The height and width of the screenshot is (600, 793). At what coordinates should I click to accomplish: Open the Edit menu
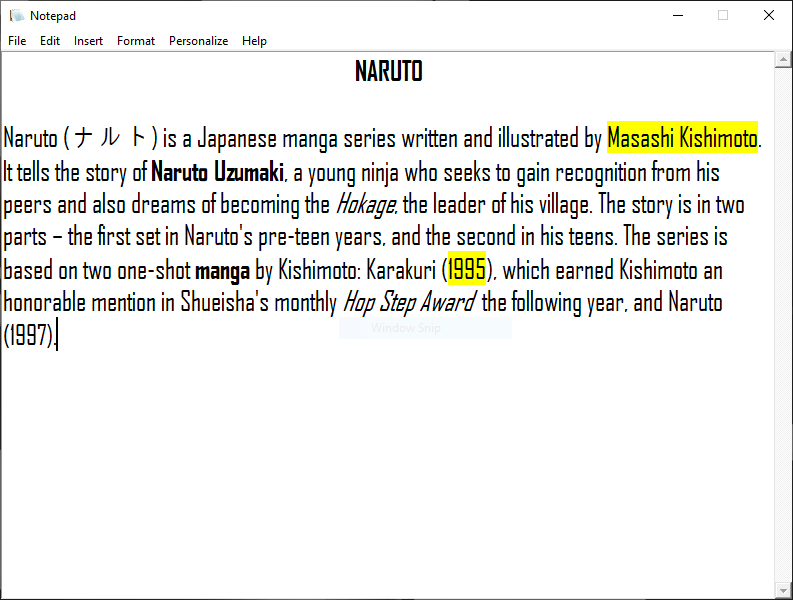pyautogui.click(x=50, y=41)
